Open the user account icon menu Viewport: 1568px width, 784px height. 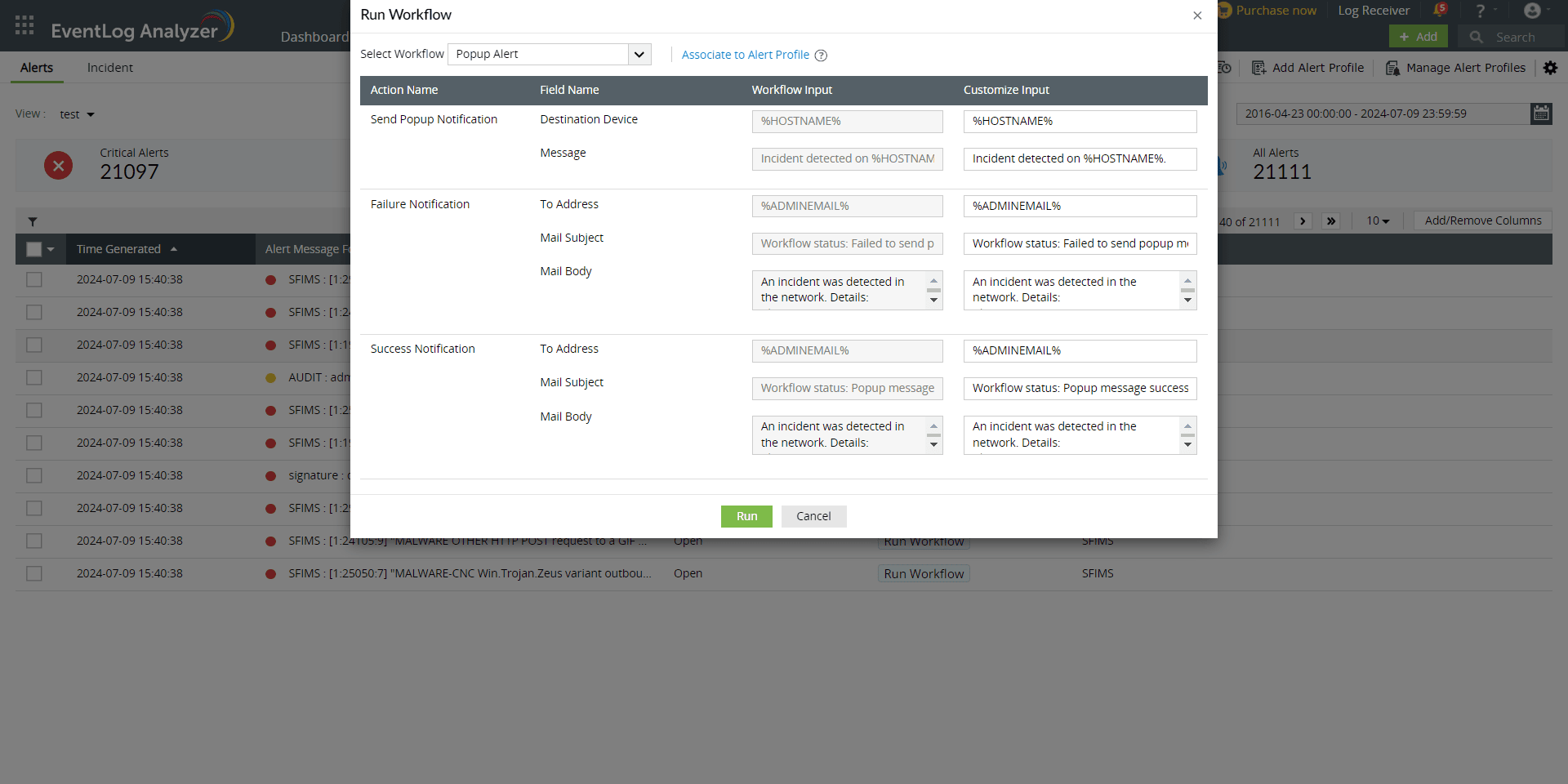(x=1533, y=11)
